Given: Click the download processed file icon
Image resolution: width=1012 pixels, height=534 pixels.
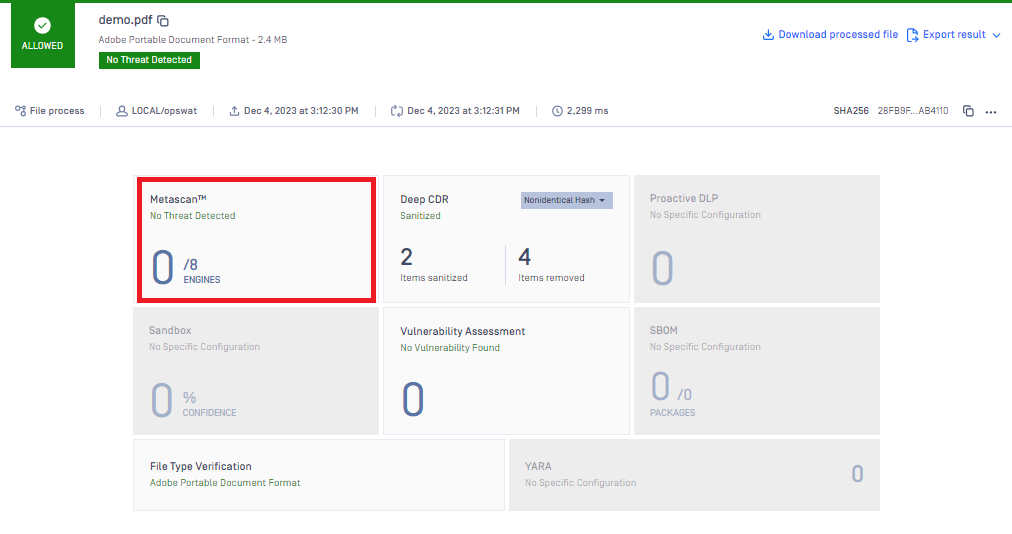Looking at the screenshot, I should (x=768, y=35).
